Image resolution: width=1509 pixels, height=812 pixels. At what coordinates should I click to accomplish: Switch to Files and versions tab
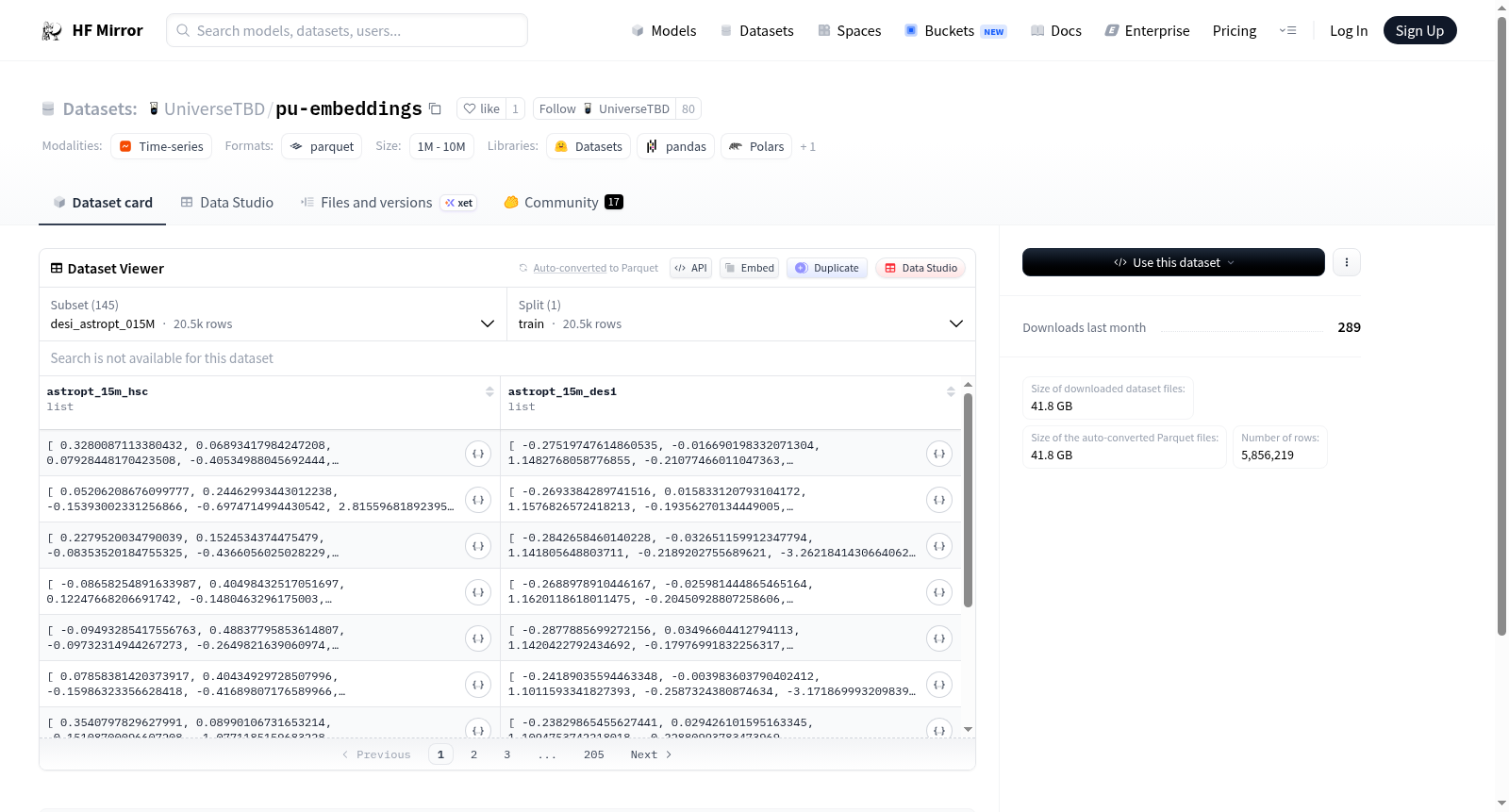tap(389, 202)
